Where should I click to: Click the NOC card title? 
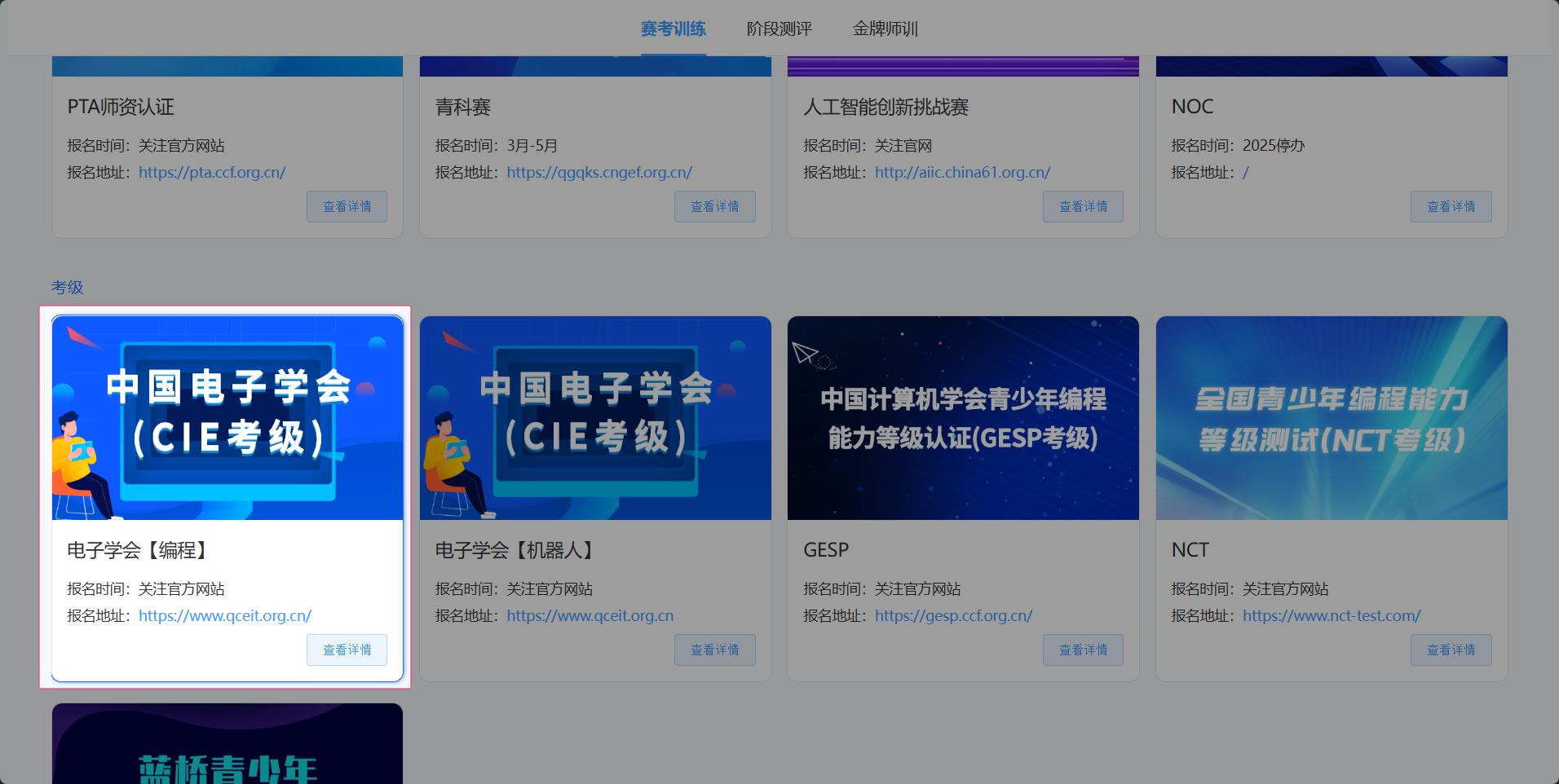click(x=1192, y=107)
